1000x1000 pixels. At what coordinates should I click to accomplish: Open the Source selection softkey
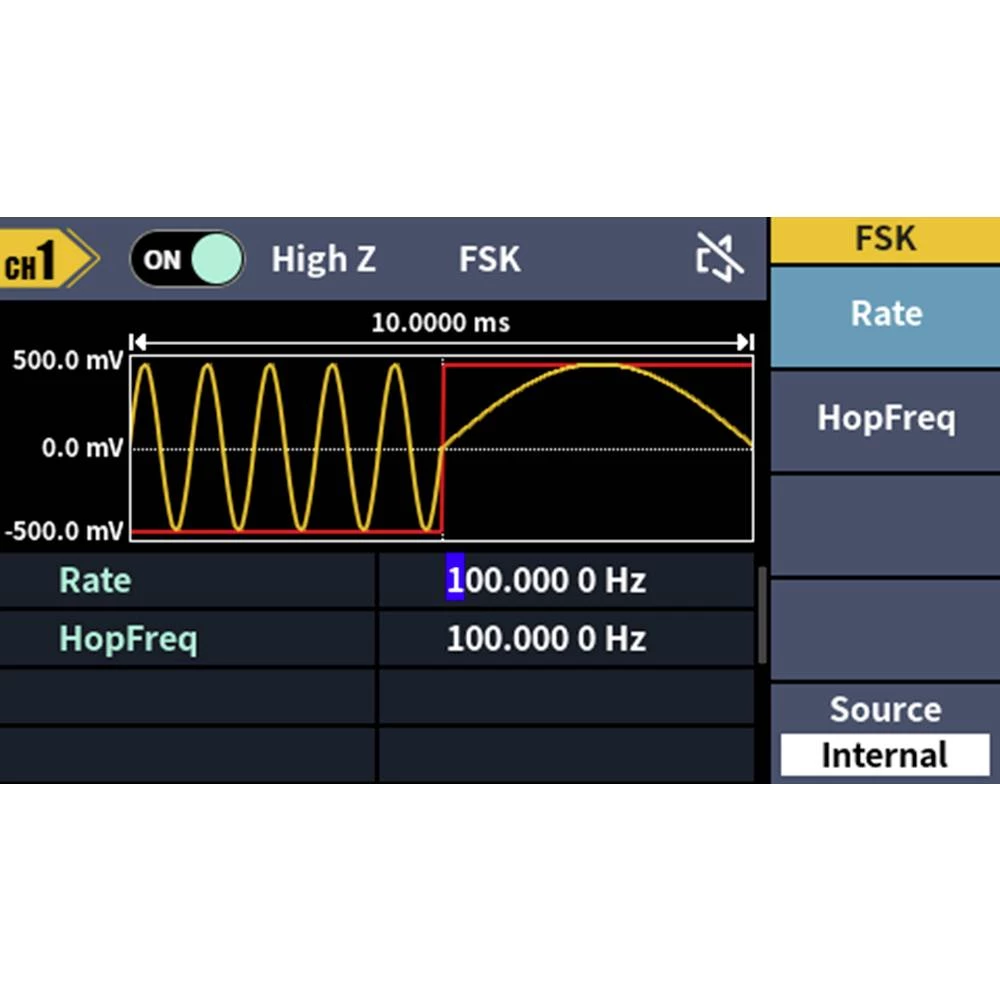point(885,710)
